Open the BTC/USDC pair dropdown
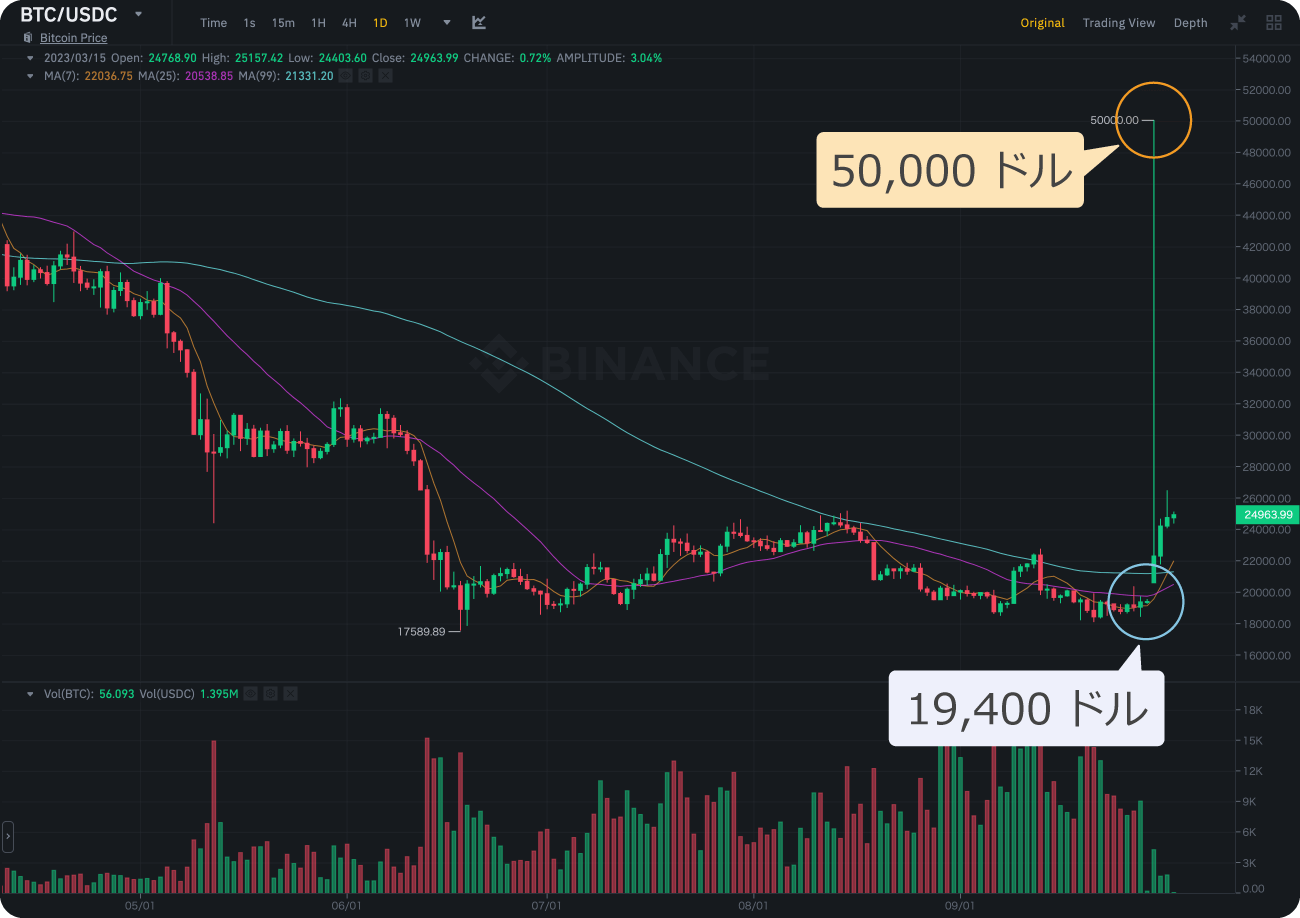1300x918 pixels. pyautogui.click(x=138, y=15)
